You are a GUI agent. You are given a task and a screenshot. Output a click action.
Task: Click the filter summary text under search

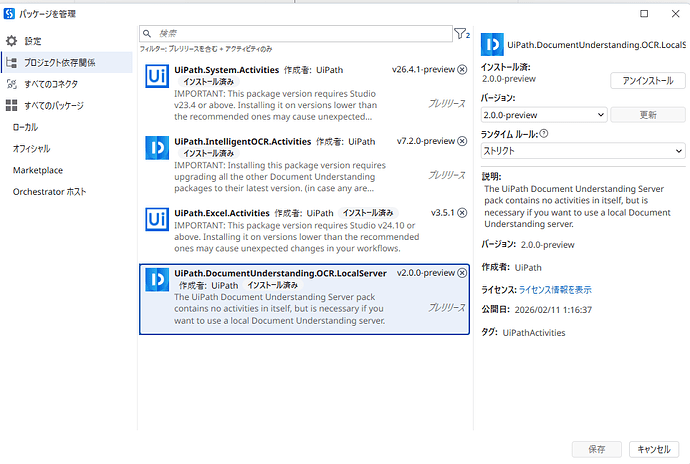pyautogui.click(x=206, y=49)
